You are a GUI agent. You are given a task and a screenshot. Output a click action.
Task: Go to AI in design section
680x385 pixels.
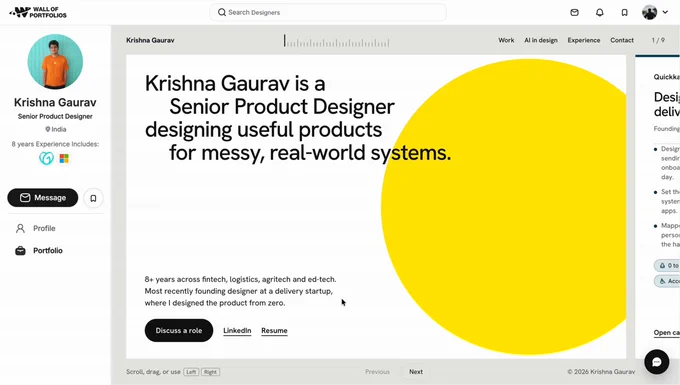(541, 40)
